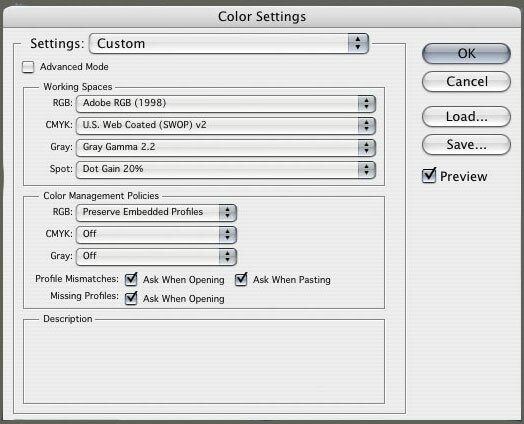Open CMYK working space SWOP v2 dropdown
This screenshot has height=424, width=524.
pyautogui.click(x=226, y=125)
